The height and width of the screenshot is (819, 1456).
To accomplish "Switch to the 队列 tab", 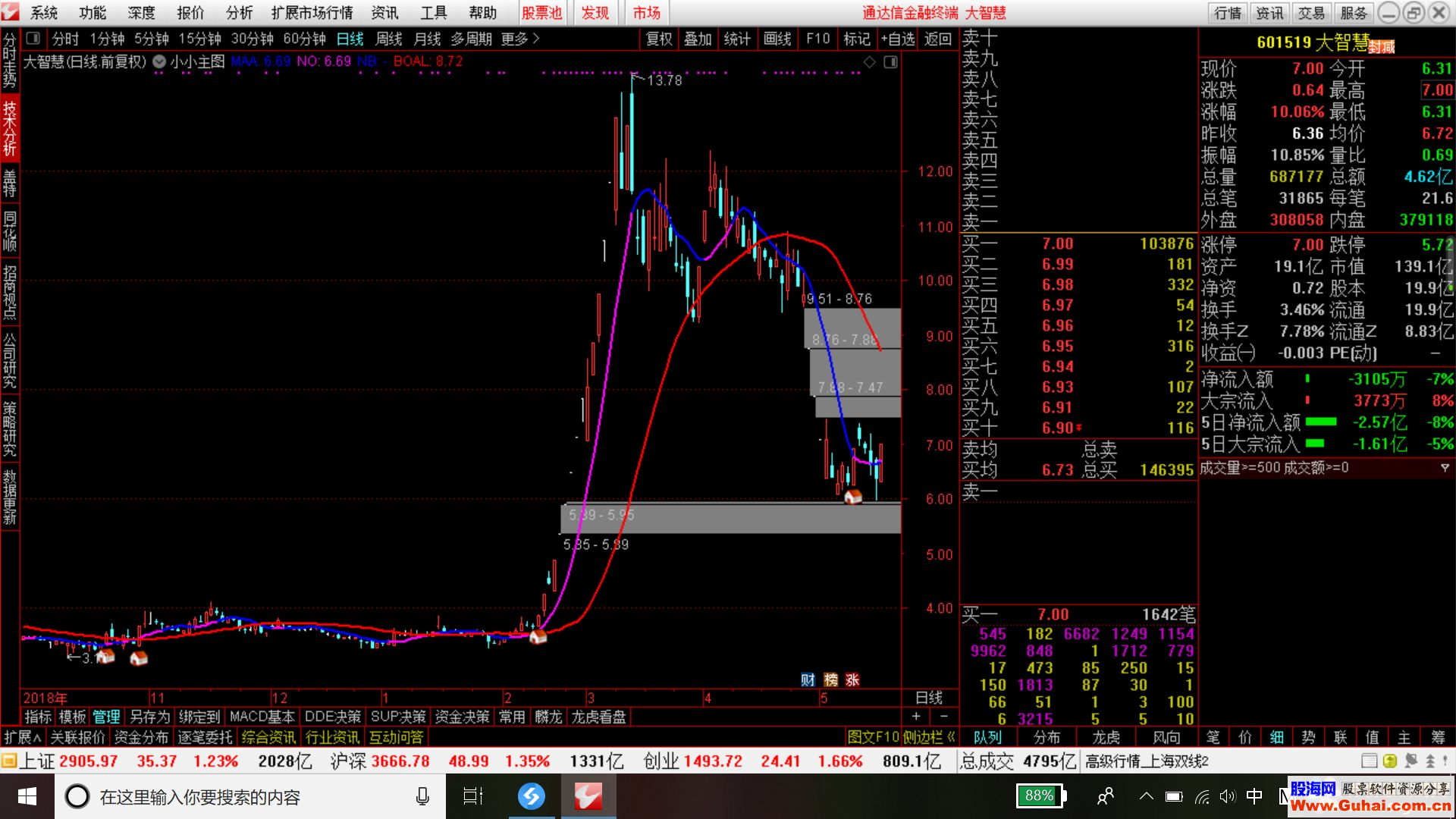I will point(987,737).
